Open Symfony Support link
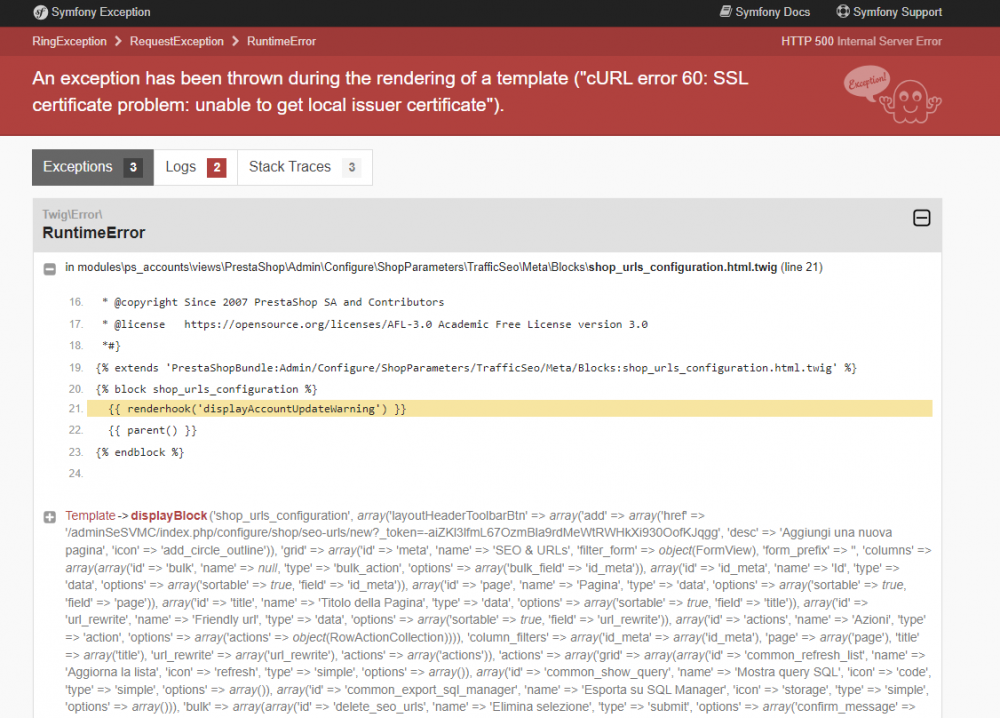Image resolution: width=1000 pixels, height=718 pixels. 889,12
